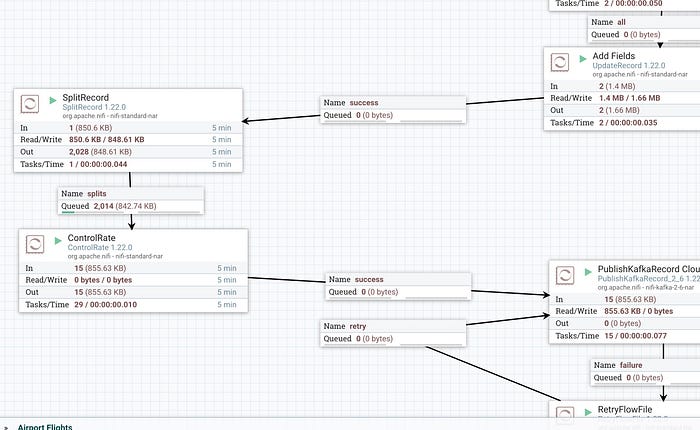This screenshot has width=700, height=430.
Task: Select the SplitRecord processor title
Action: [85, 97]
